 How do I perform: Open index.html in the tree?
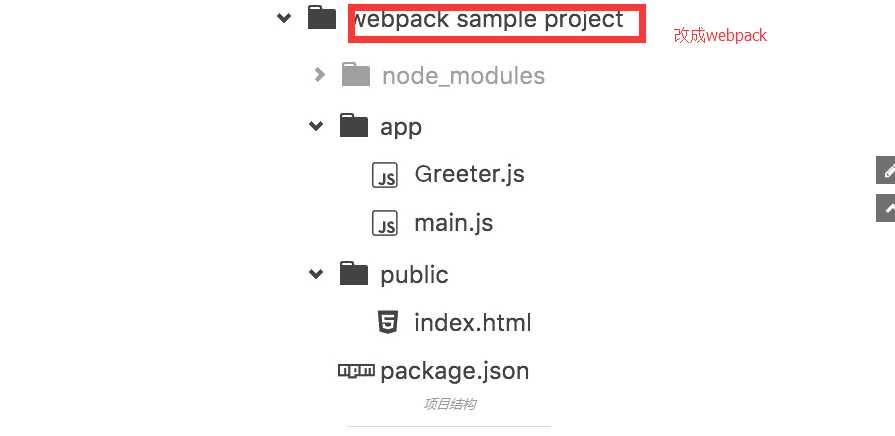(x=473, y=322)
